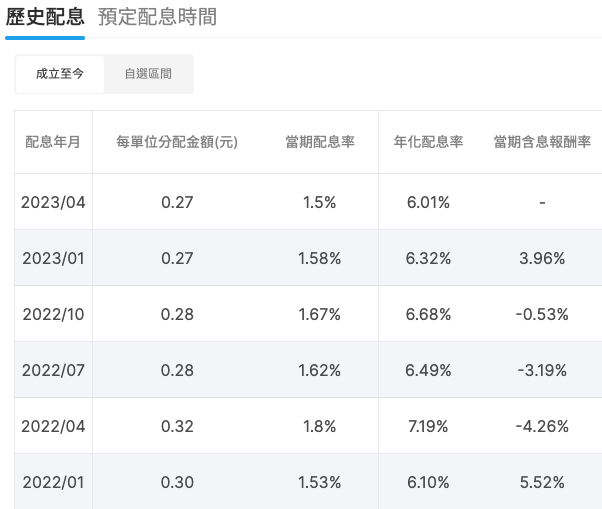Click the 0.32 distribution amount cell
The height and width of the screenshot is (509, 602).
coord(177,426)
